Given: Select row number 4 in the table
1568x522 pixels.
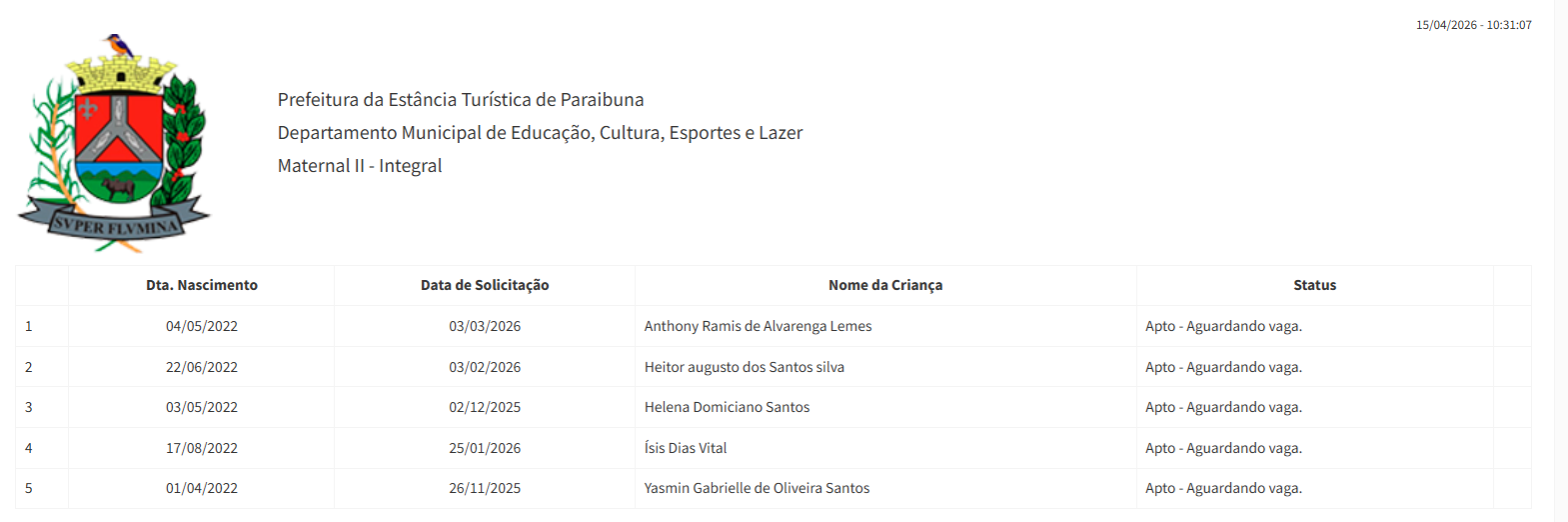Looking at the screenshot, I should [x=29, y=448].
